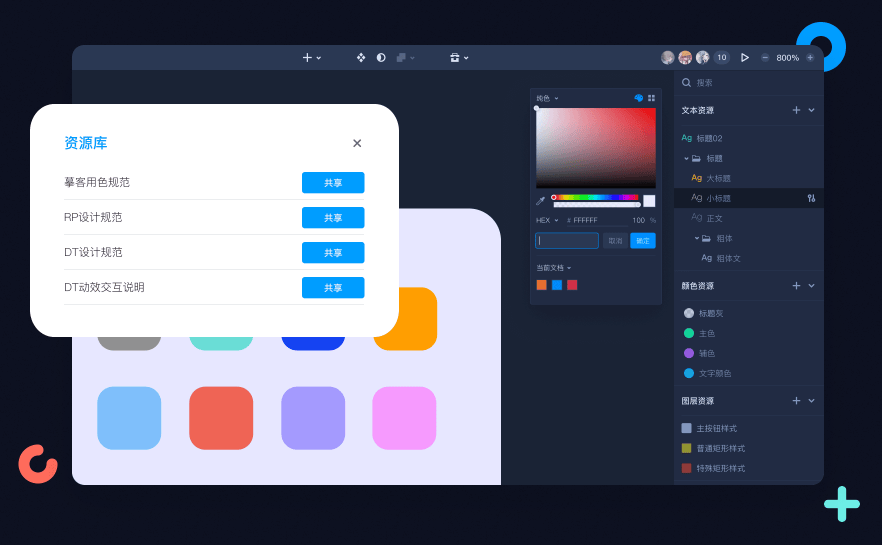Click 共享 button for 摹客用色规范
Image resolution: width=882 pixels, height=545 pixels.
(x=333, y=183)
